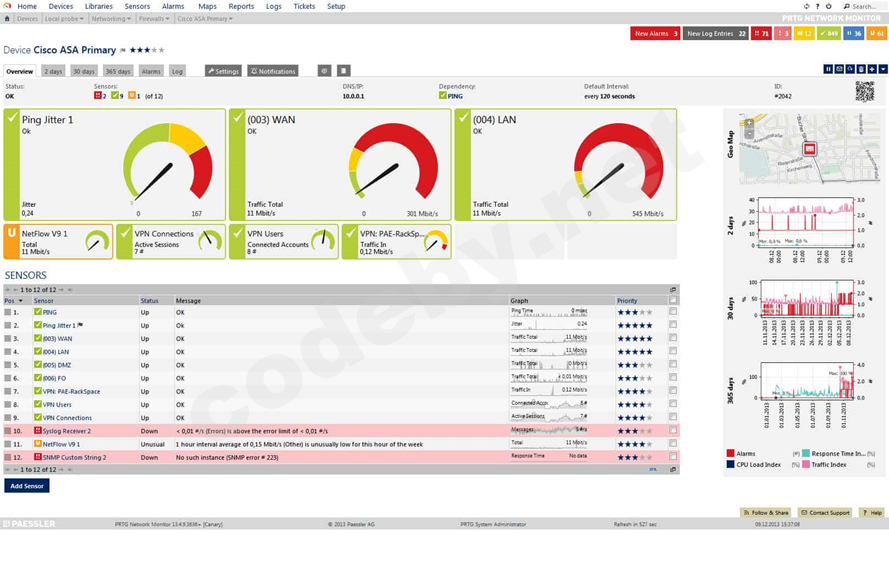Click the table window icon in the sensor list header bar
Image resolution: width=889 pixels, height=568 pixels.
pos(673,290)
